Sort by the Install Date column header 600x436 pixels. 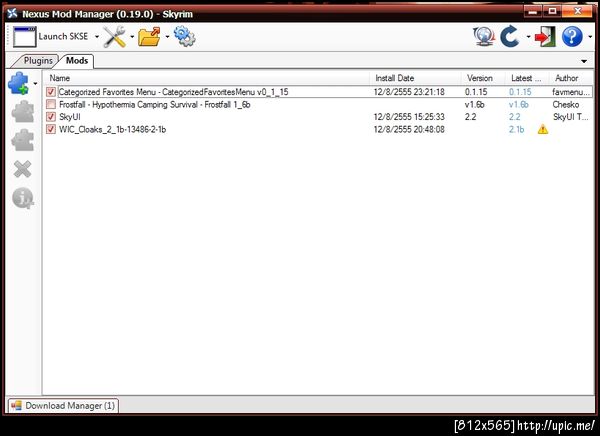[x=416, y=78]
